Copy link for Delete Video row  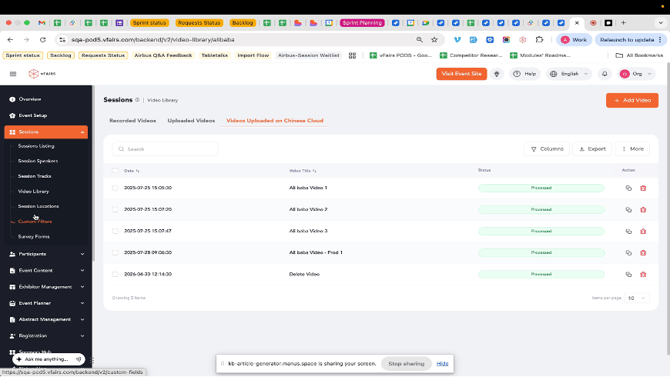(x=629, y=274)
